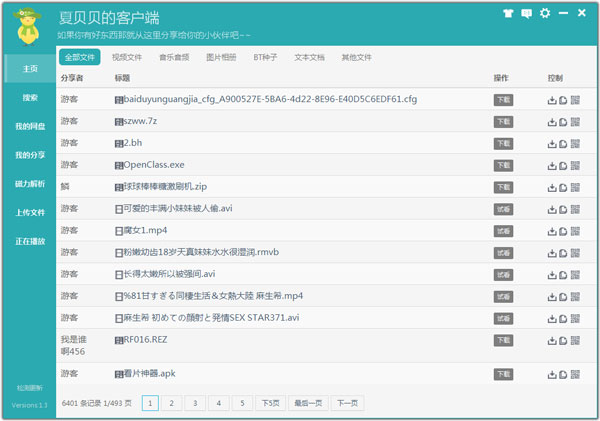Screen dimensions: 600x421
Task: Click download icon in 看片神器.apk row
Action: tap(552, 375)
